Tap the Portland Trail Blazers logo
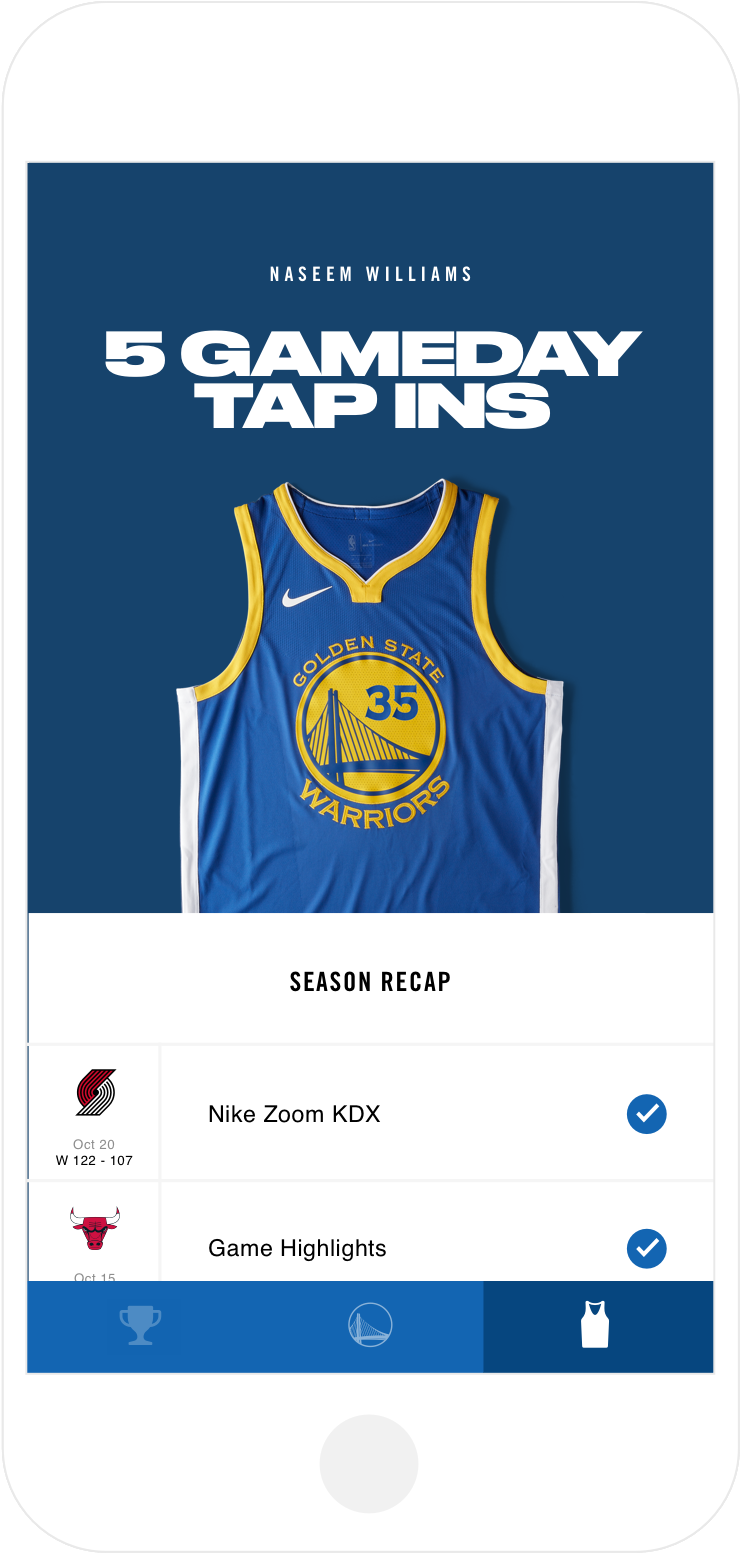 95,1093
